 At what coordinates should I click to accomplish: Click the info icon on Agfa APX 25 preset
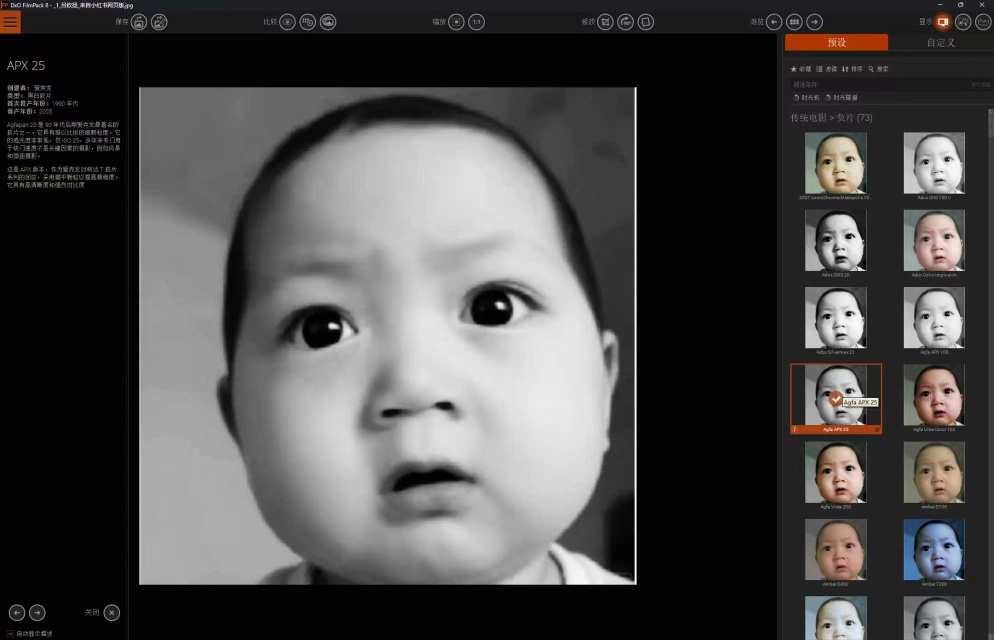795,430
